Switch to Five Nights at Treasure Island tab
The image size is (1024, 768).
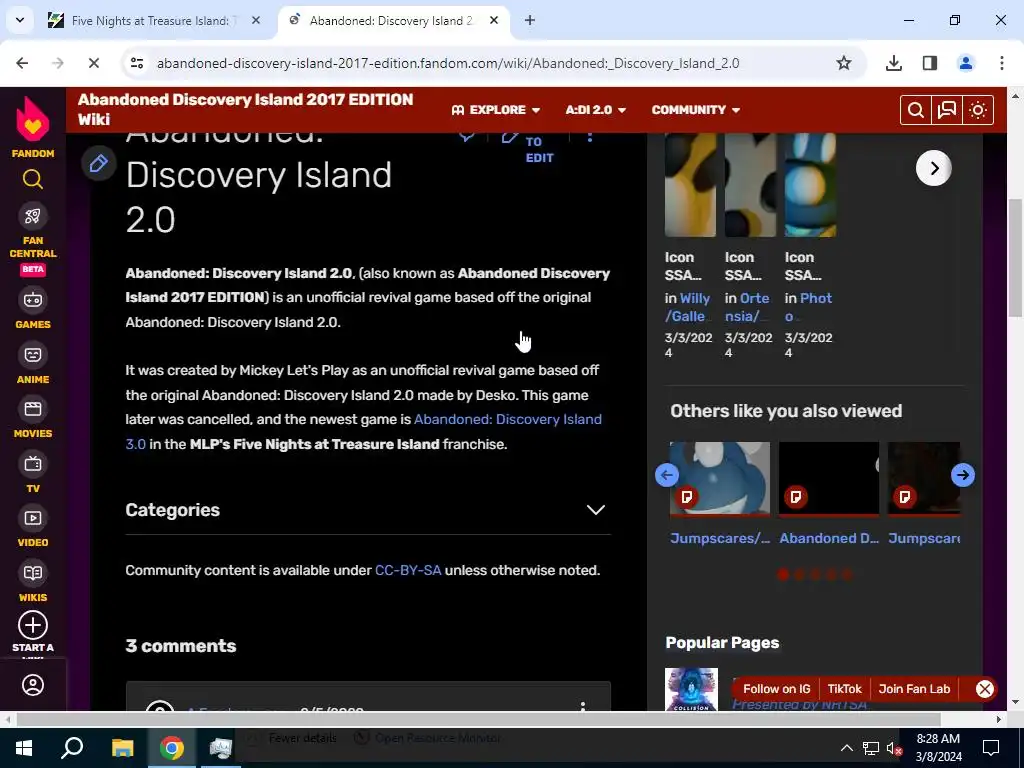click(x=150, y=21)
